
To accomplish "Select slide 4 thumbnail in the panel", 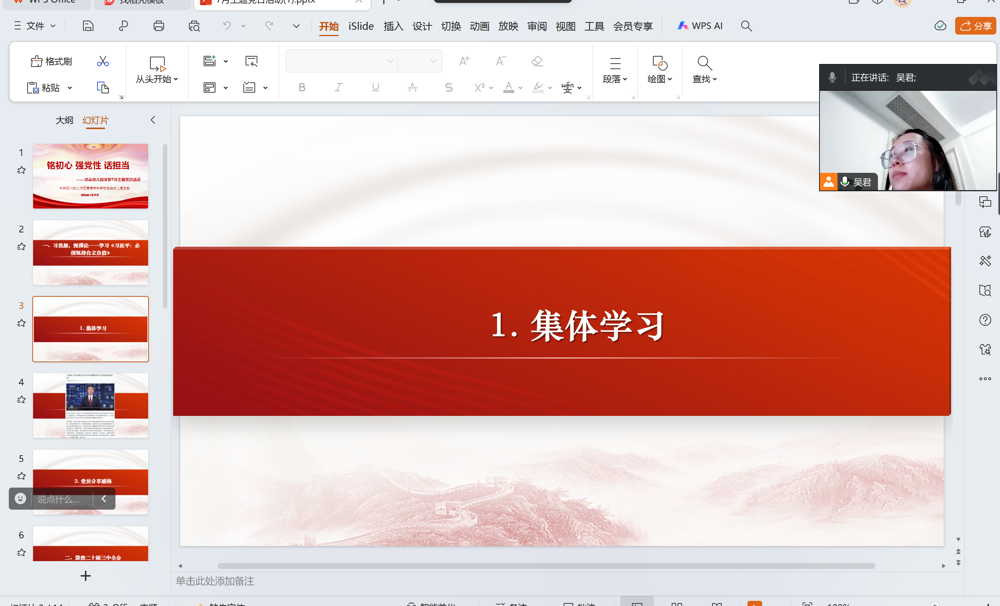I will [90, 405].
